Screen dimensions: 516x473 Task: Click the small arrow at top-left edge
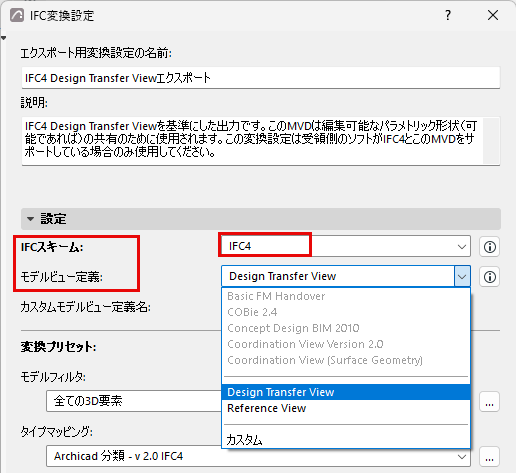pos(3,38)
